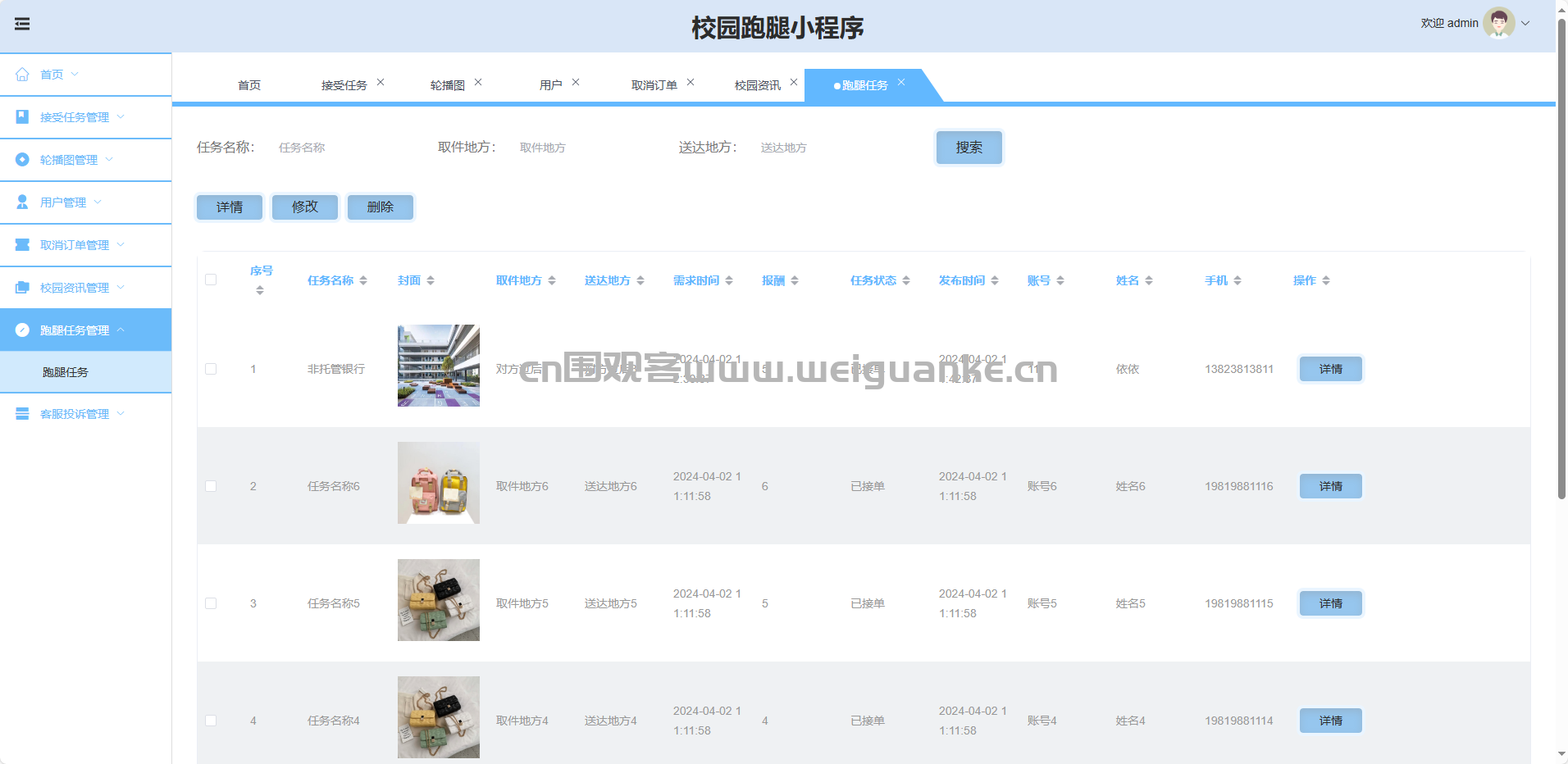Expand the 校园资讯管理 sidebar menu
This screenshot has width=1568, height=764.
[x=74, y=288]
